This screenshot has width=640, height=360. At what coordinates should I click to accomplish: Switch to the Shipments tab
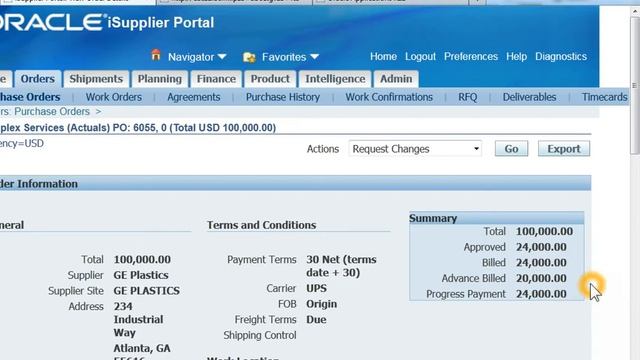click(96, 79)
